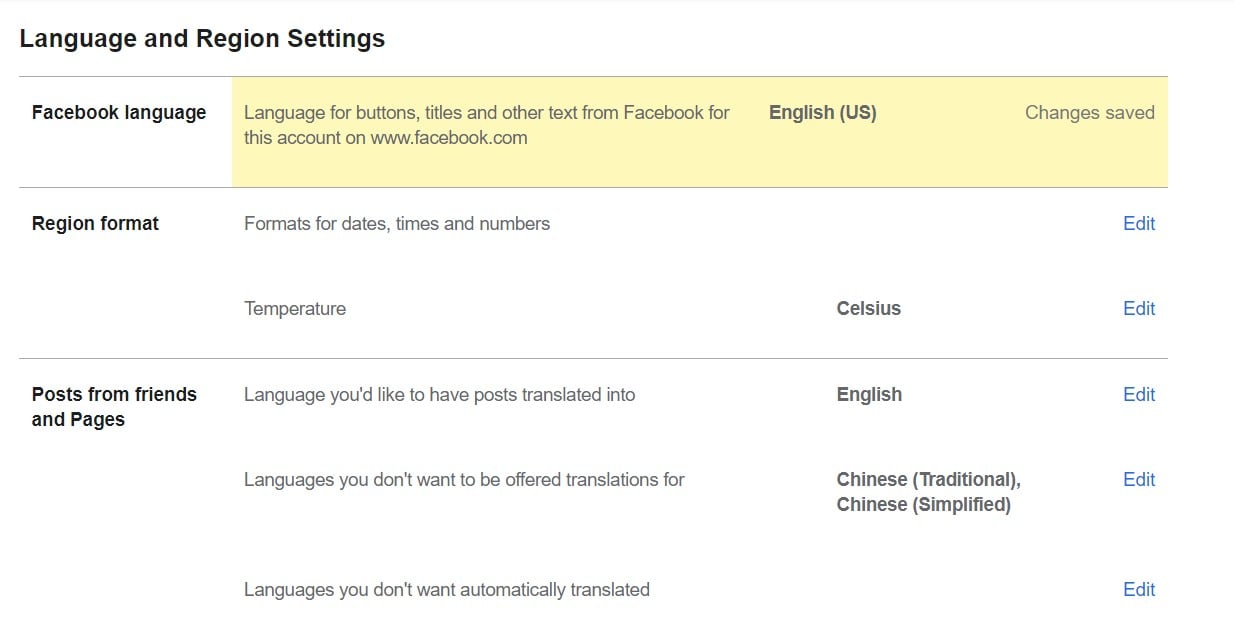Click the Language and Region Settings title
This screenshot has width=1234, height=625.
click(x=202, y=39)
